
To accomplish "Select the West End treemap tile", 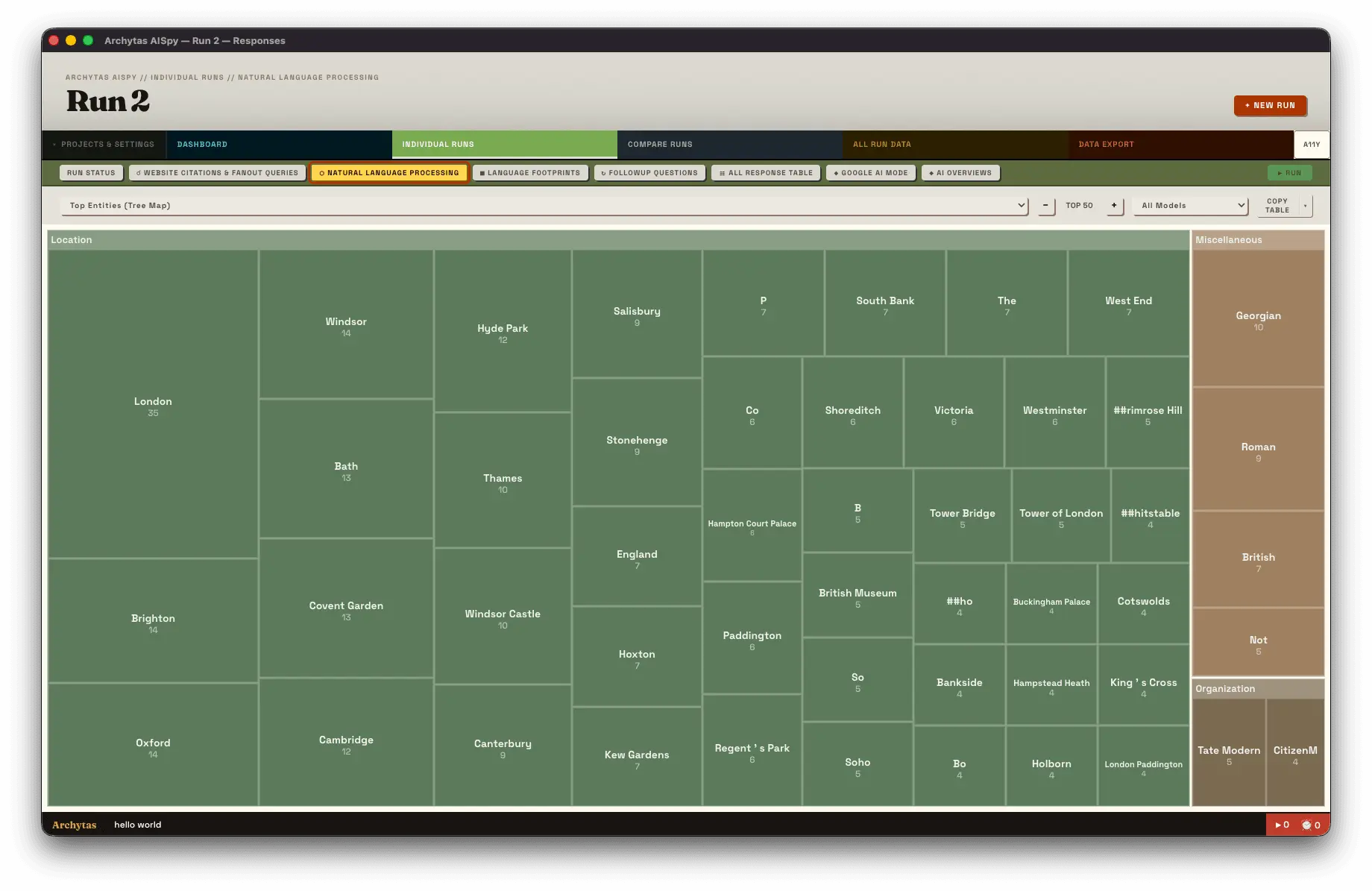I will tap(1128, 303).
